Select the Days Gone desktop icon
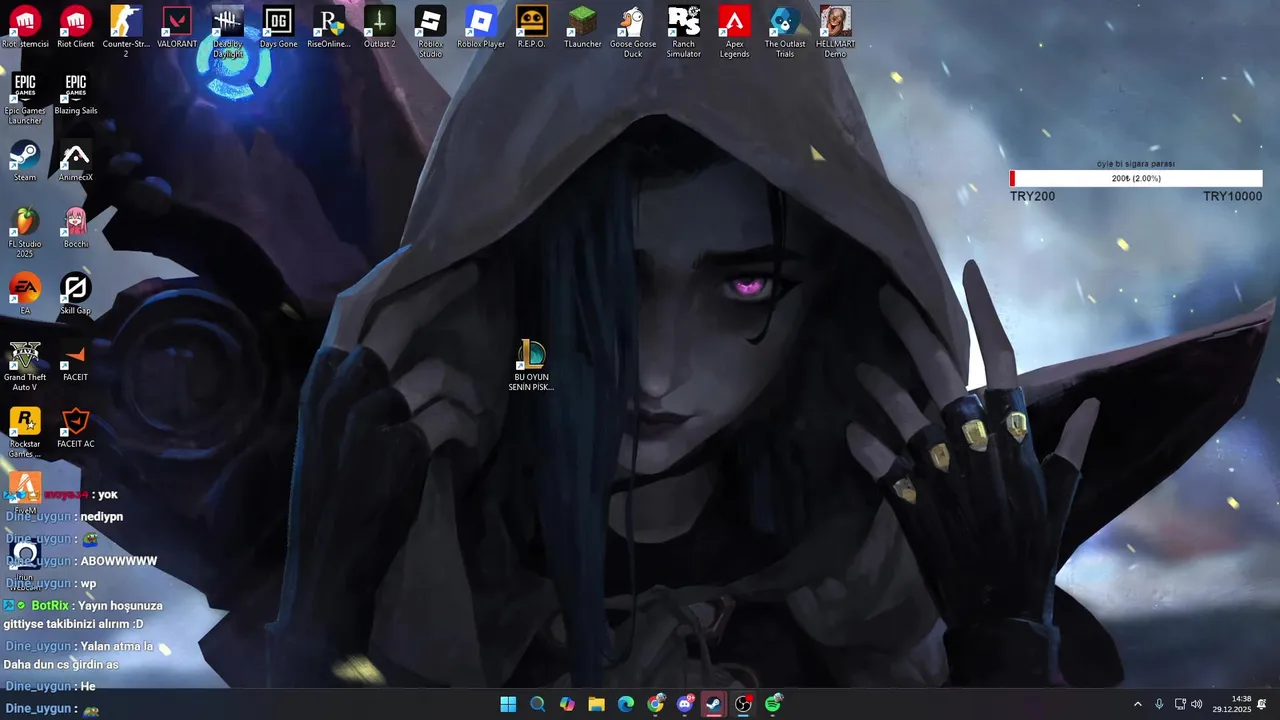This screenshot has height=720, width=1280. tap(278, 27)
